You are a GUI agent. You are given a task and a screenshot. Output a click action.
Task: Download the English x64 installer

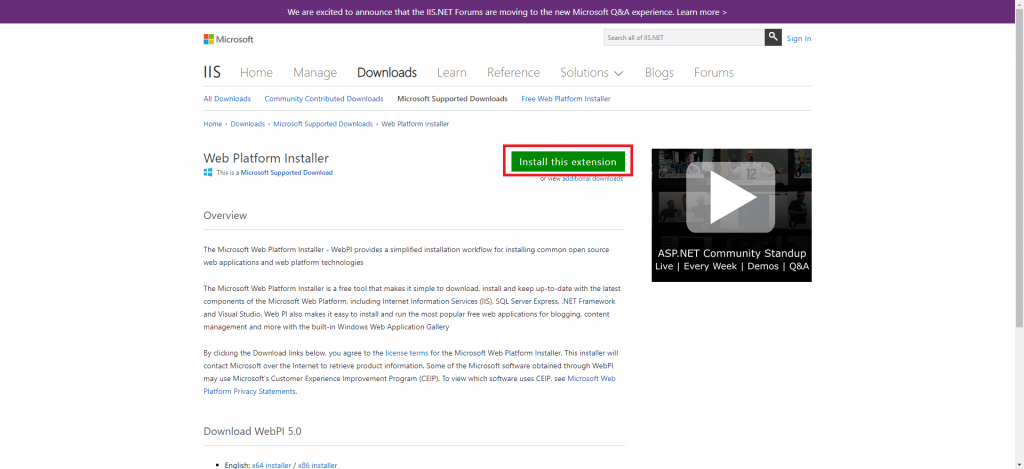point(271,465)
